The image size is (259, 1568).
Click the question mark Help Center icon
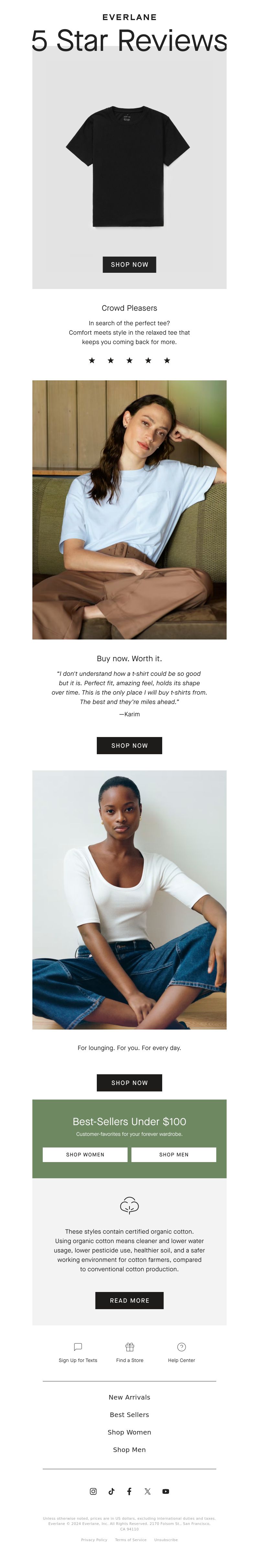(181, 1346)
